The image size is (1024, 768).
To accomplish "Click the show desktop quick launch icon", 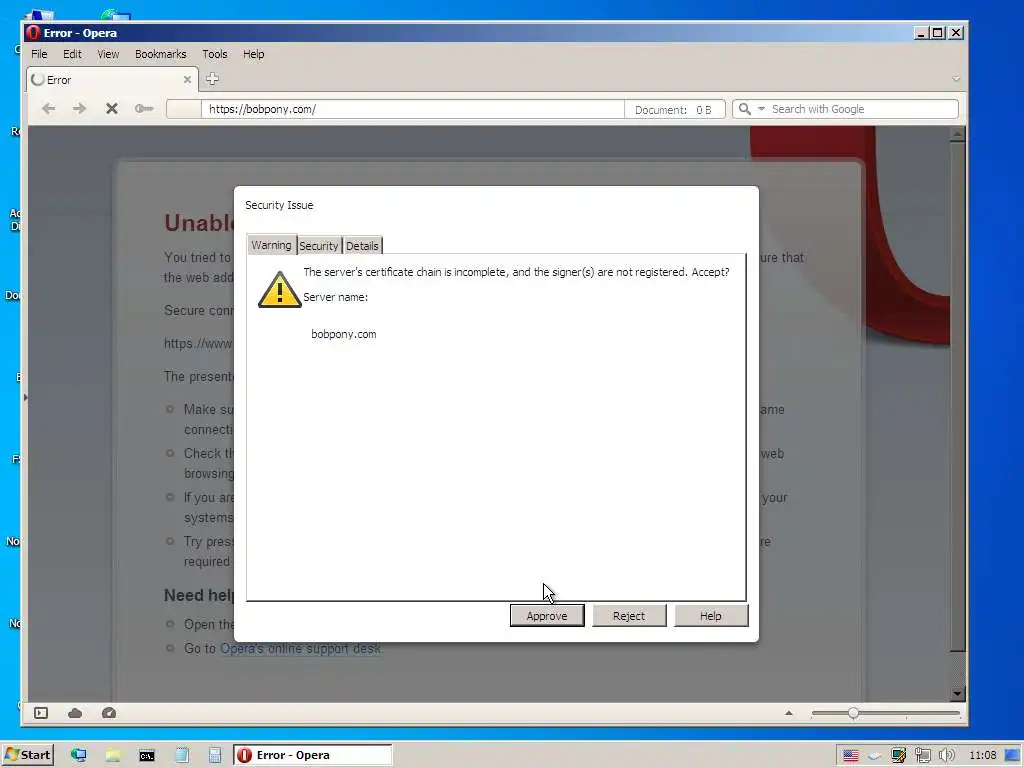I will (x=79, y=756).
